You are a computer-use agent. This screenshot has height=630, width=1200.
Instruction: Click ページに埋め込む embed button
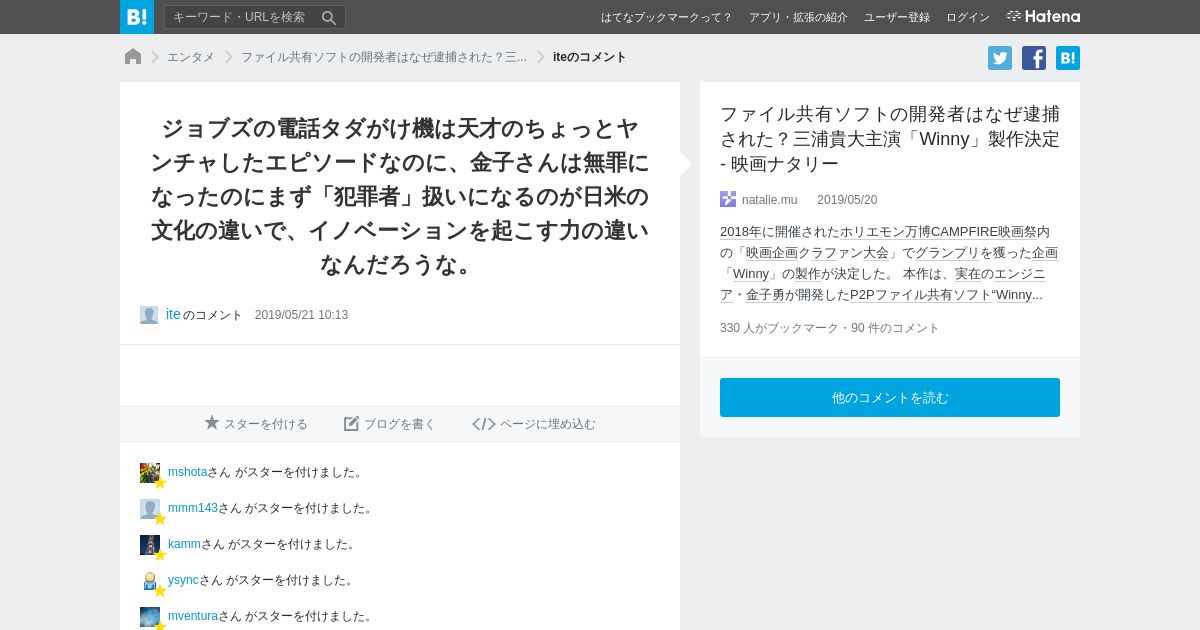[534, 424]
